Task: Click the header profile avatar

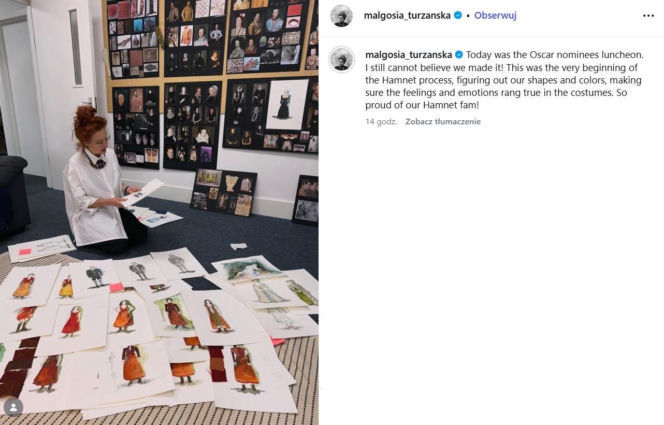Action: [x=341, y=16]
